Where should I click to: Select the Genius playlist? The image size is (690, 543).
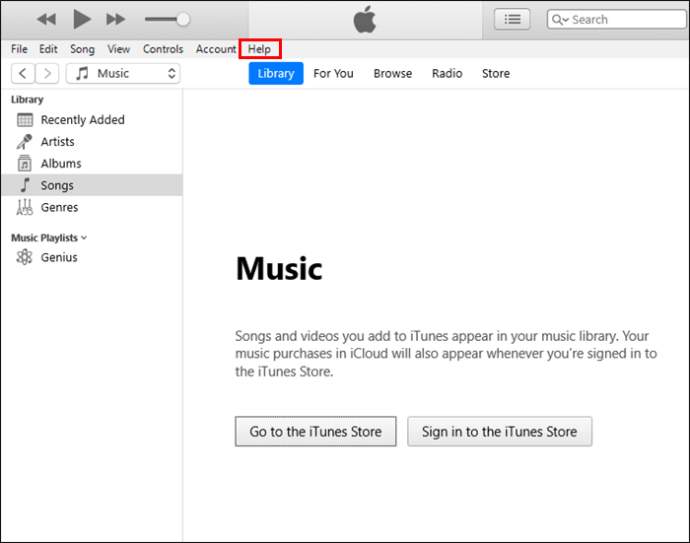coord(92,257)
